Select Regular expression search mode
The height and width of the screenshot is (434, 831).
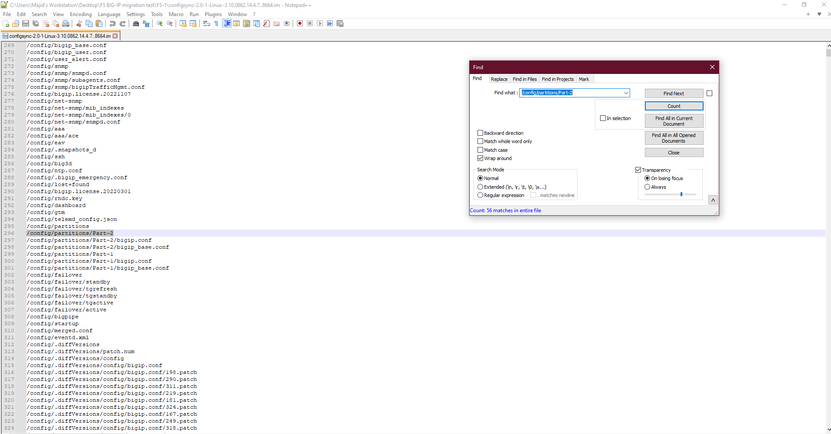click(480, 196)
